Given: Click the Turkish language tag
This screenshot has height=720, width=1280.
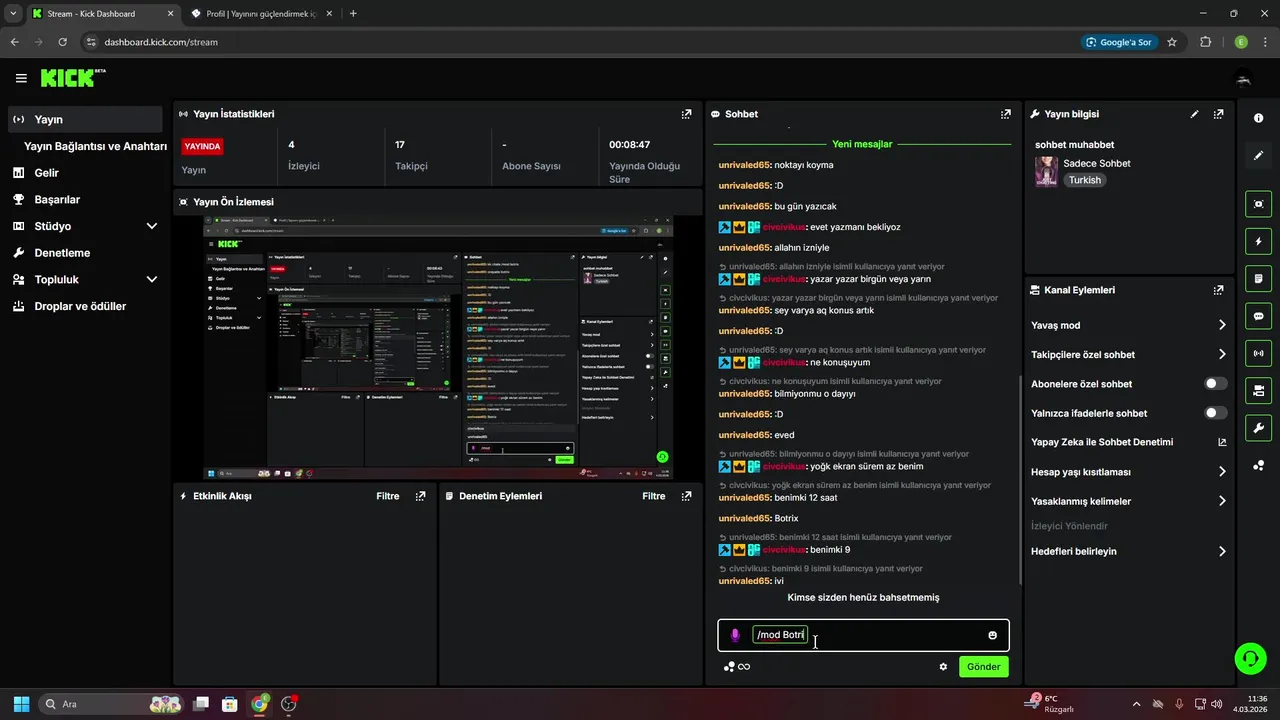Looking at the screenshot, I should tap(1084, 180).
